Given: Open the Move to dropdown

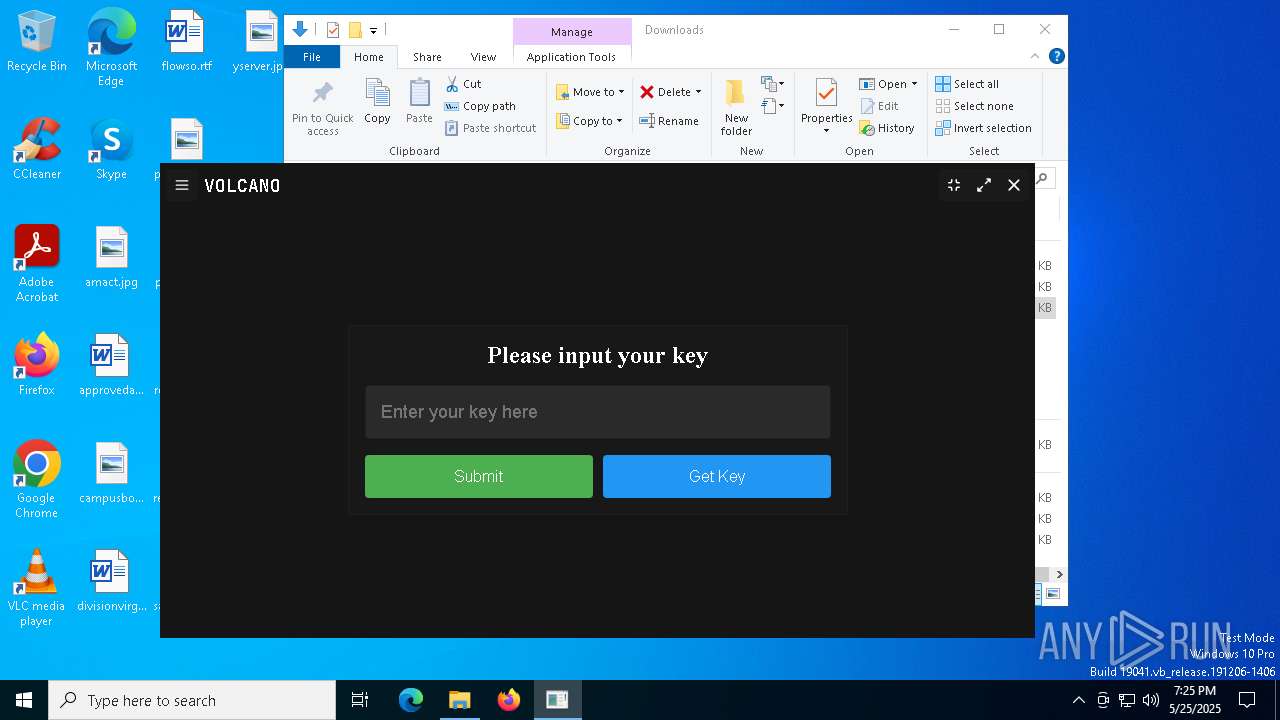Looking at the screenshot, I should [590, 92].
